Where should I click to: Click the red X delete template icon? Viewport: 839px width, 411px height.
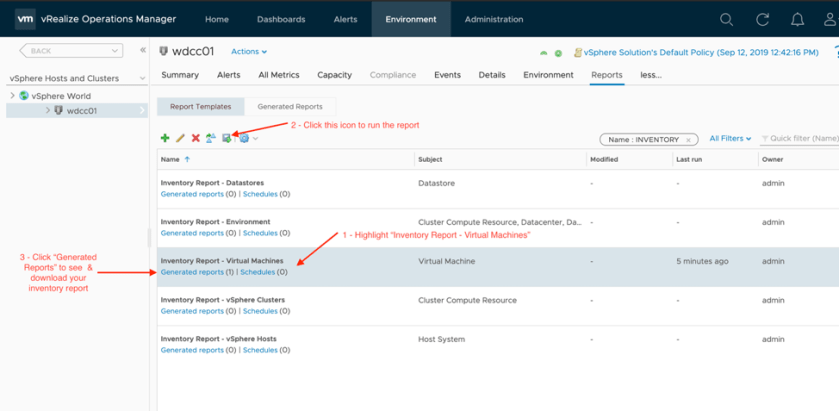tap(195, 138)
